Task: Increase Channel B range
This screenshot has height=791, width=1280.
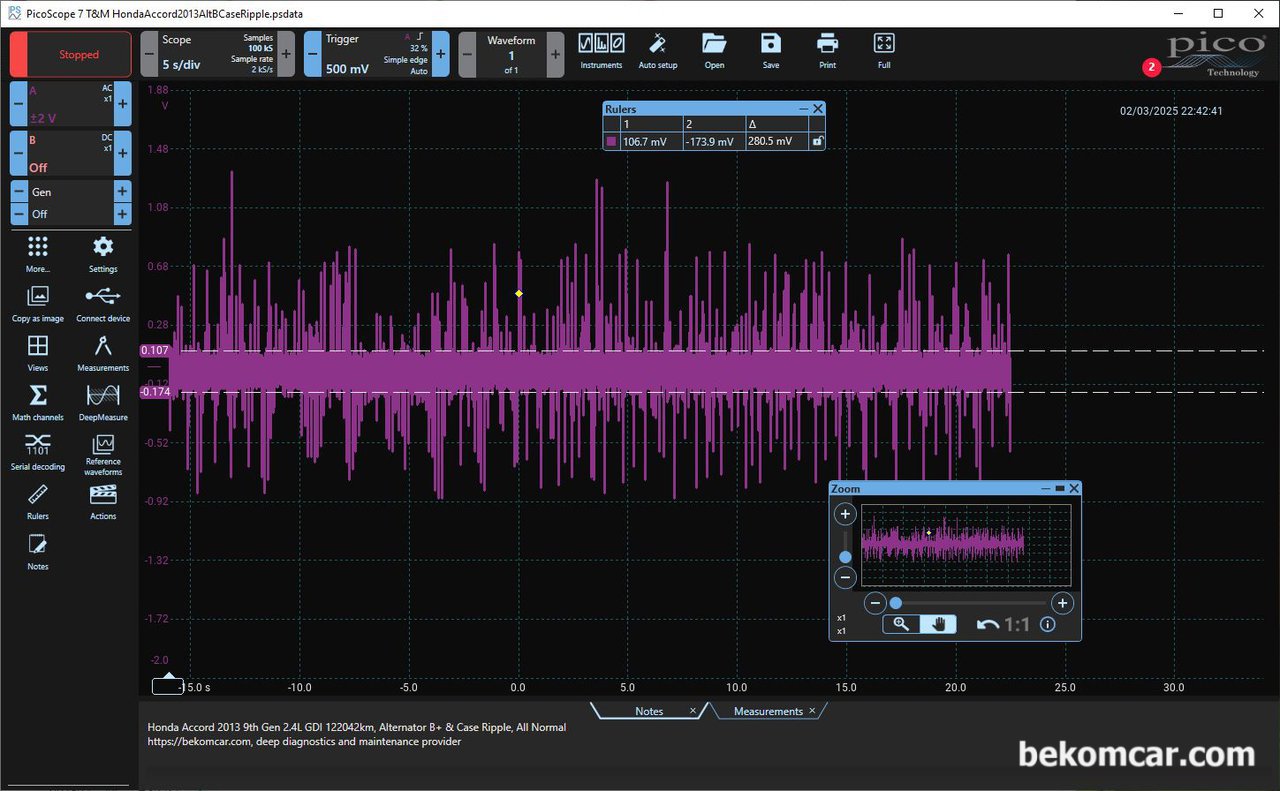Action: point(122,153)
